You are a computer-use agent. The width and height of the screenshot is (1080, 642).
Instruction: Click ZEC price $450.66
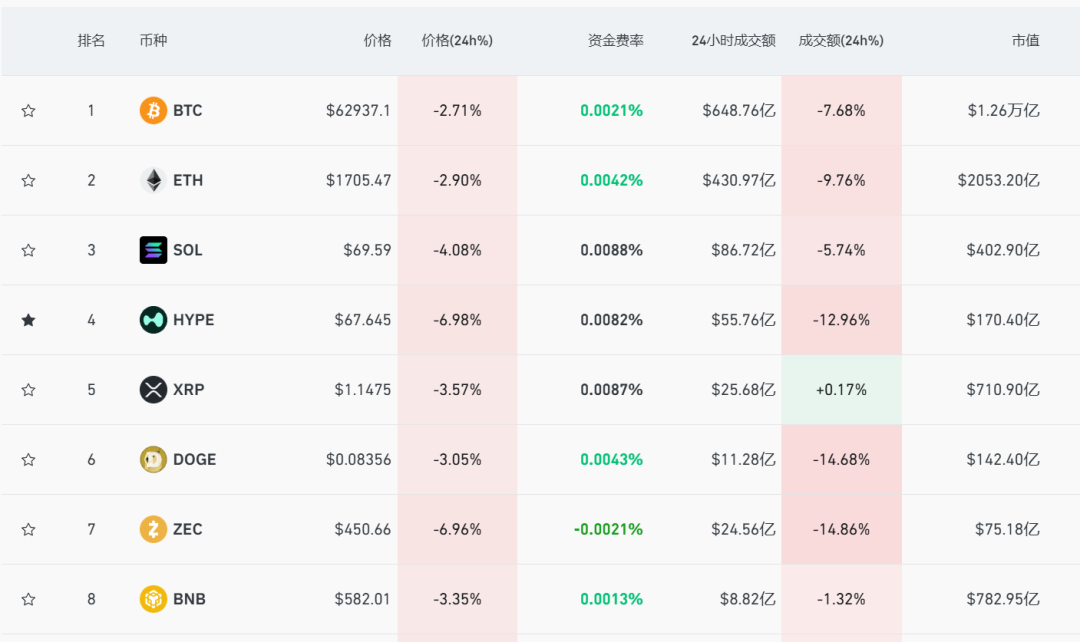[362, 529]
